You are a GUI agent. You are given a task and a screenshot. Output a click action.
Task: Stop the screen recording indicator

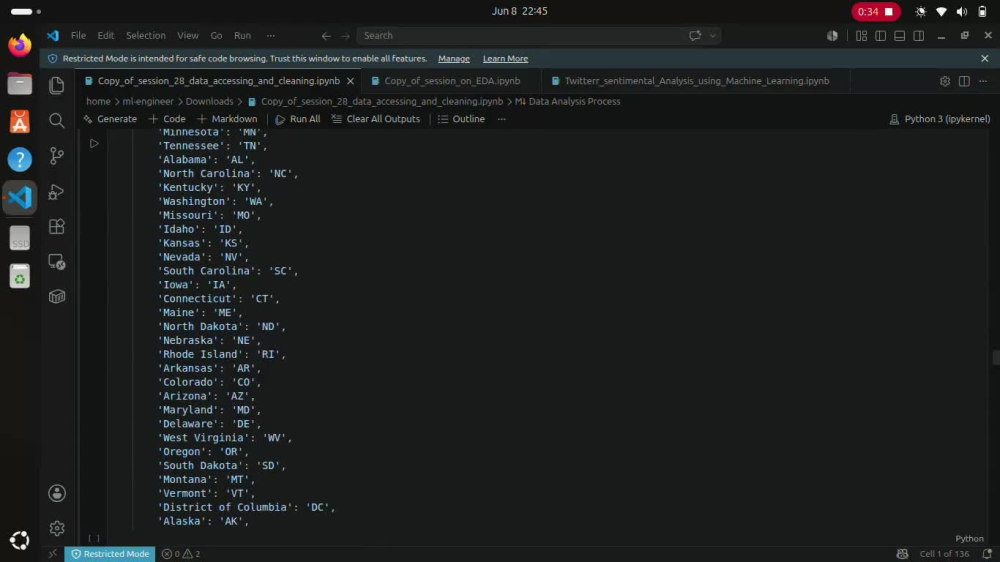click(x=876, y=11)
